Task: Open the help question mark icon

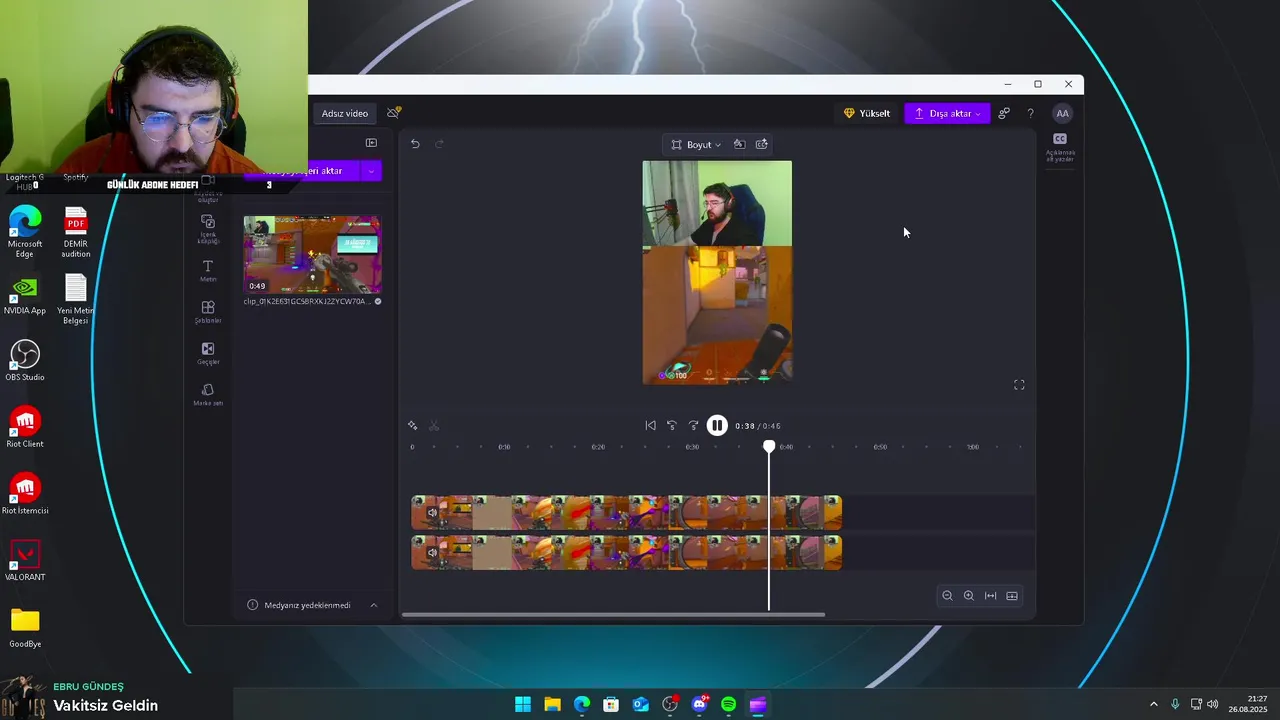Action: tap(1030, 113)
